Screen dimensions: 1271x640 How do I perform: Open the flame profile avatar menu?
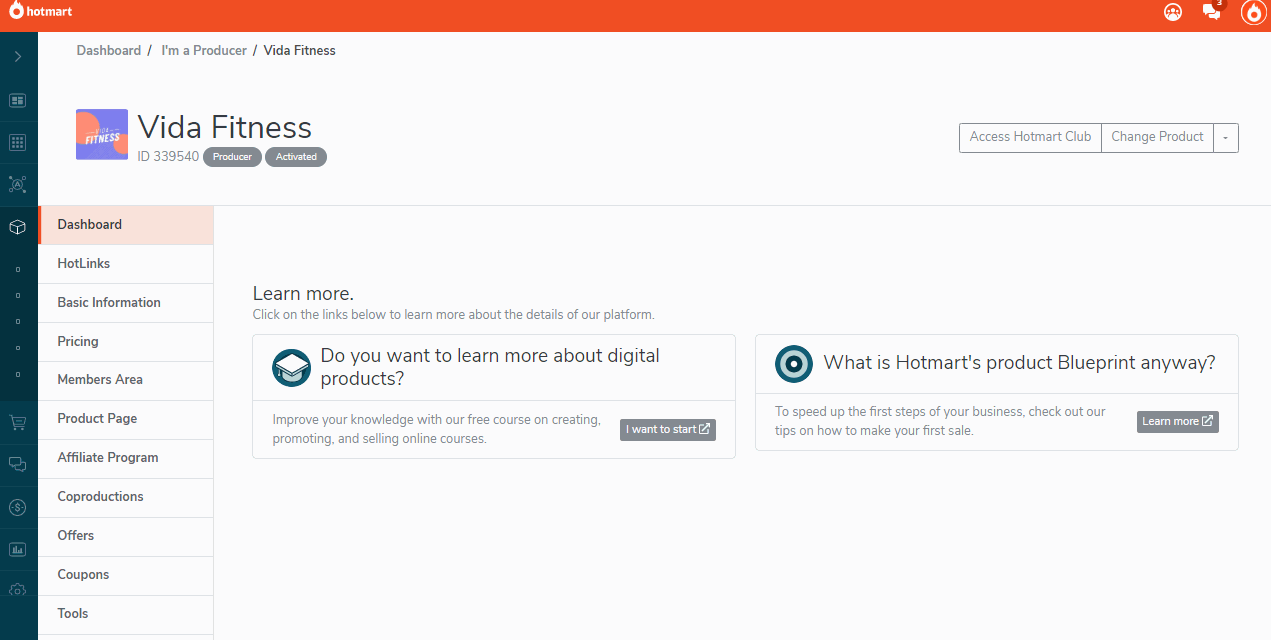(1253, 12)
